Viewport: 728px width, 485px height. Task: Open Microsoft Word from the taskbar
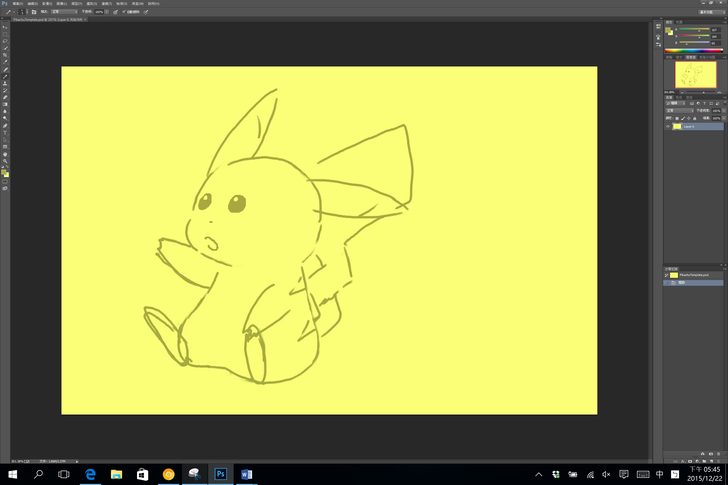(247, 474)
